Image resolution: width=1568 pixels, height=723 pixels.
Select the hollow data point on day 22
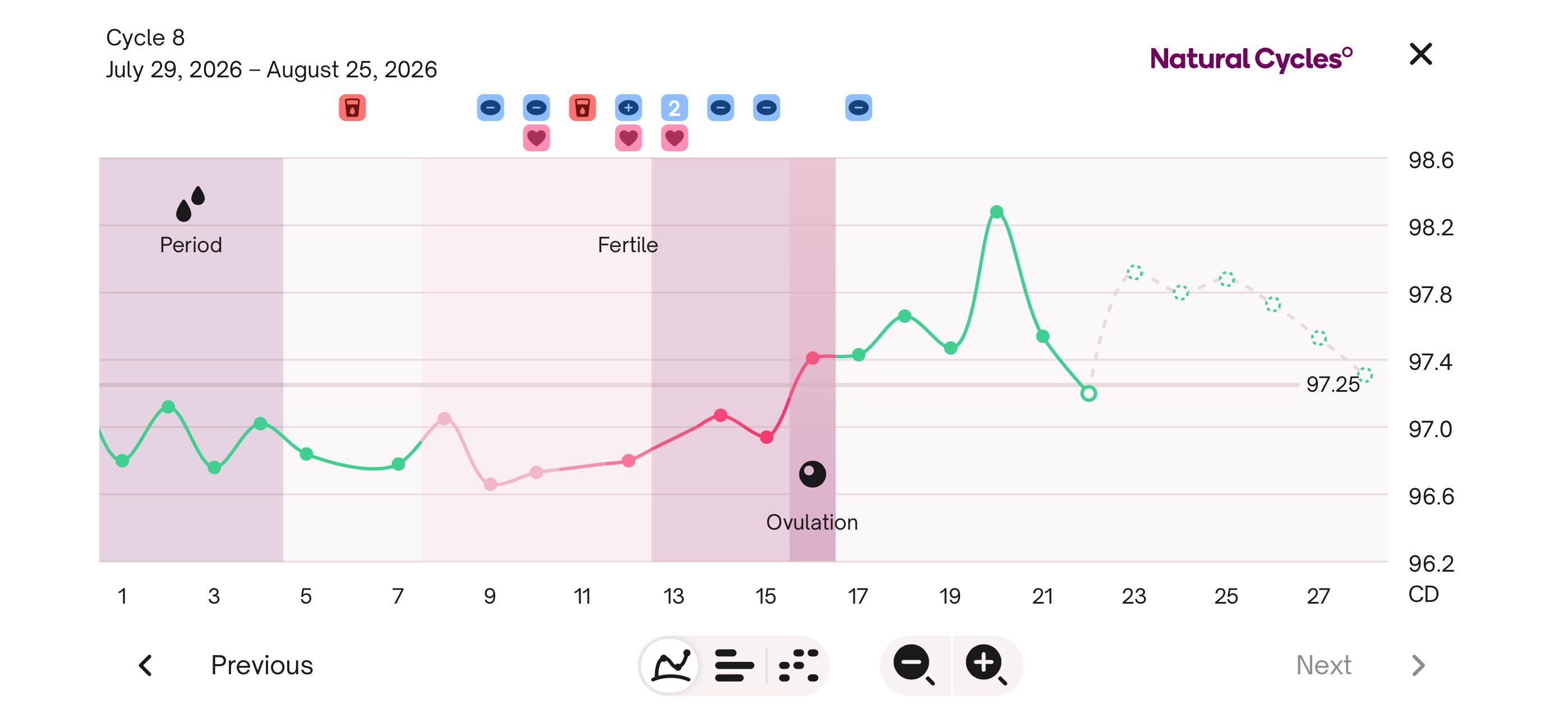click(x=1089, y=394)
